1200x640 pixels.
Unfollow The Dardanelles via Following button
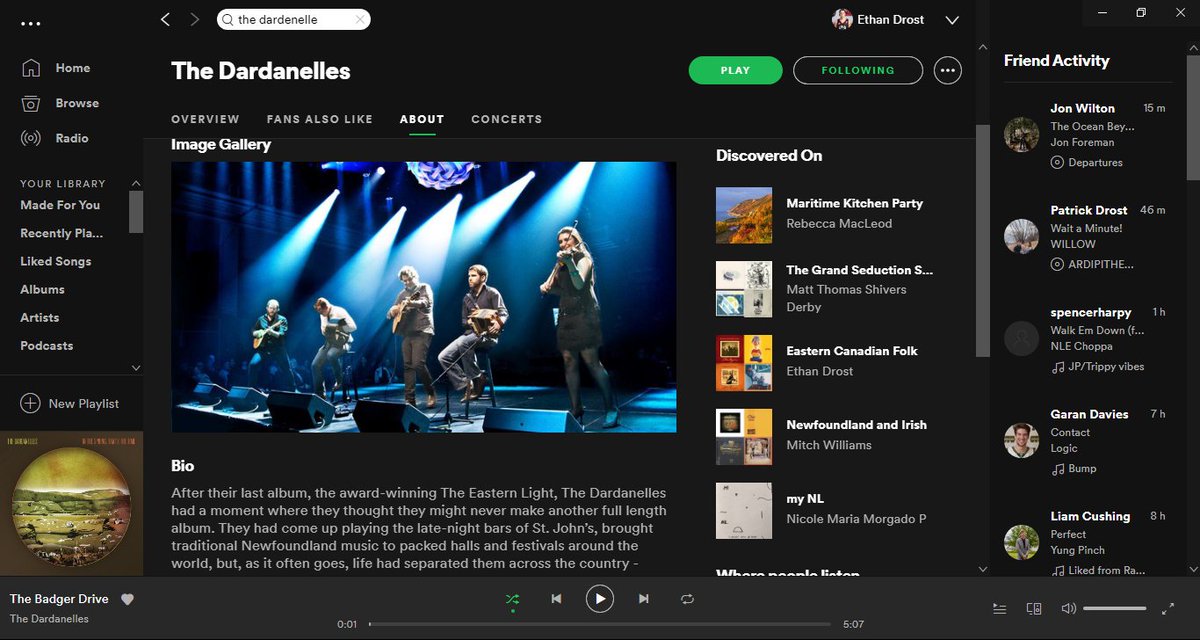[857, 70]
